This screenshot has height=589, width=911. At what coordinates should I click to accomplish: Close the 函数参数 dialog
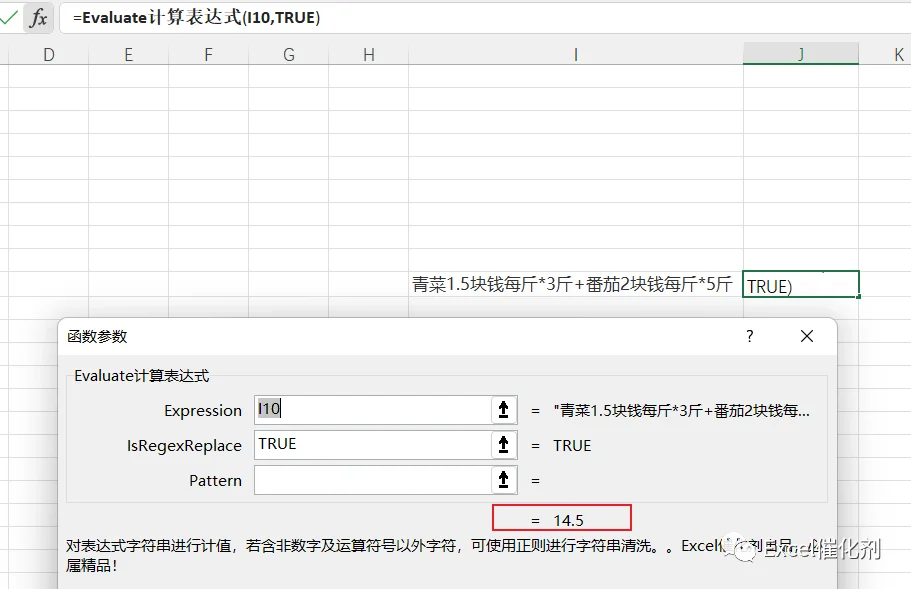806,336
